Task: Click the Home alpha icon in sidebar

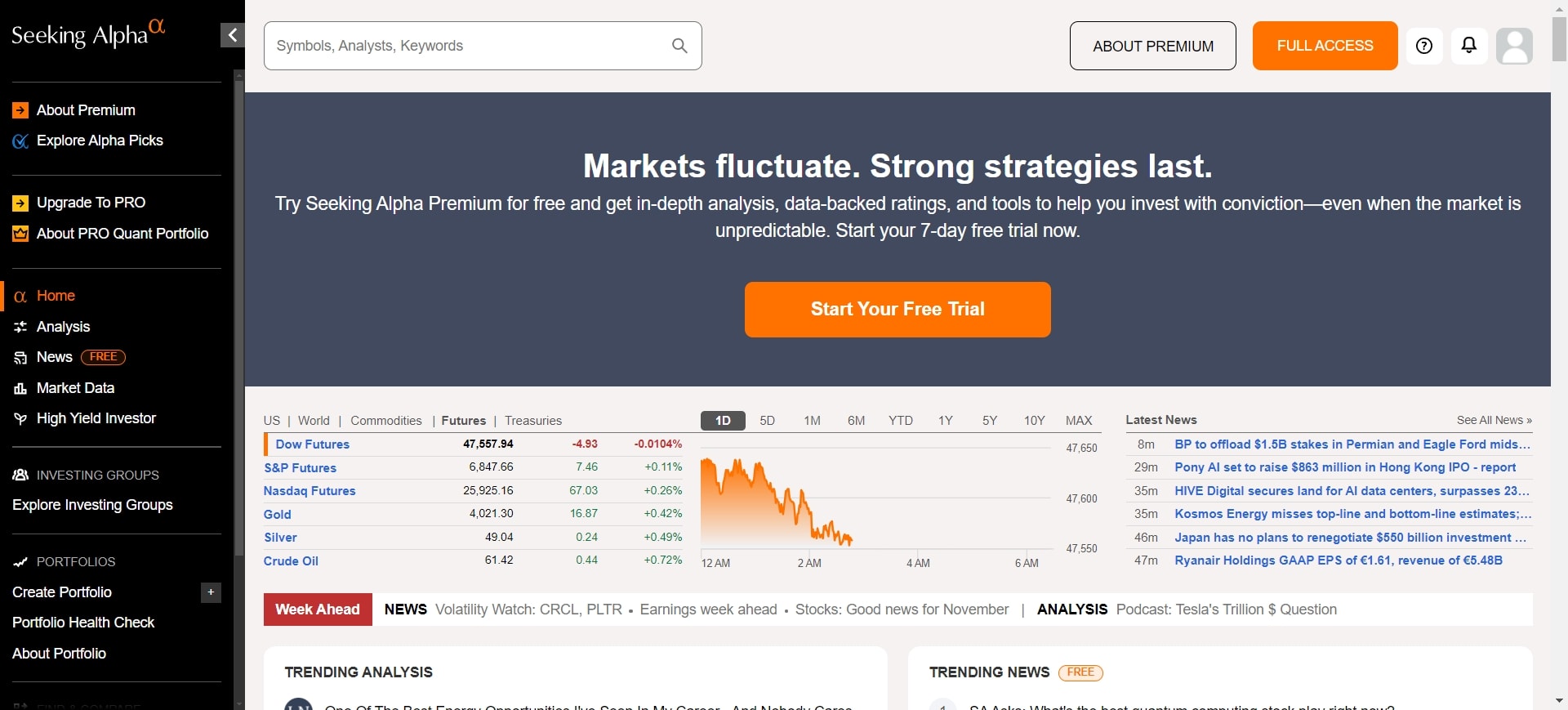Action: (x=20, y=296)
